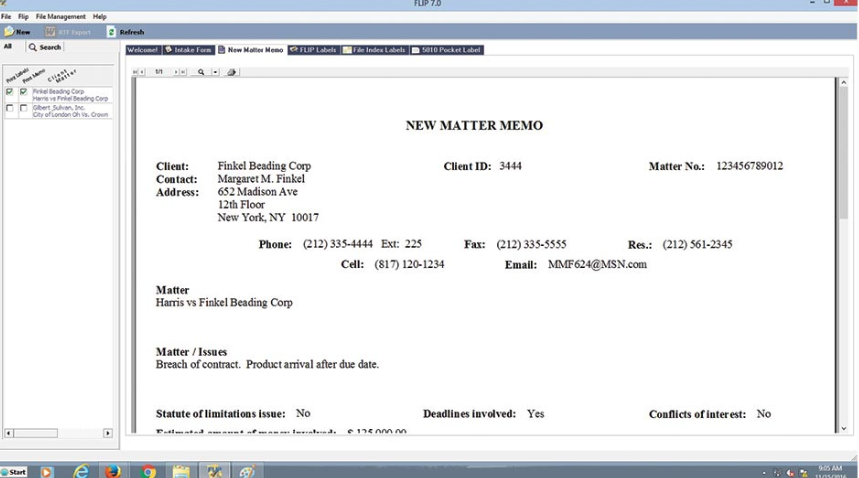The image size is (859, 478).
Task: Select the All filter tab
Action: coord(8,47)
